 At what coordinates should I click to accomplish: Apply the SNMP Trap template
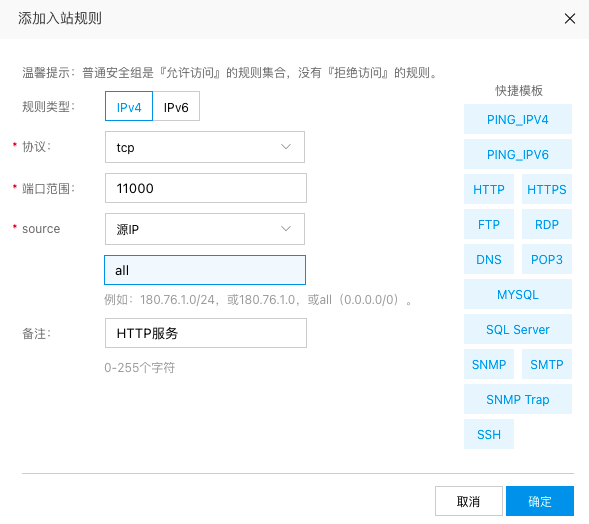[518, 399]
